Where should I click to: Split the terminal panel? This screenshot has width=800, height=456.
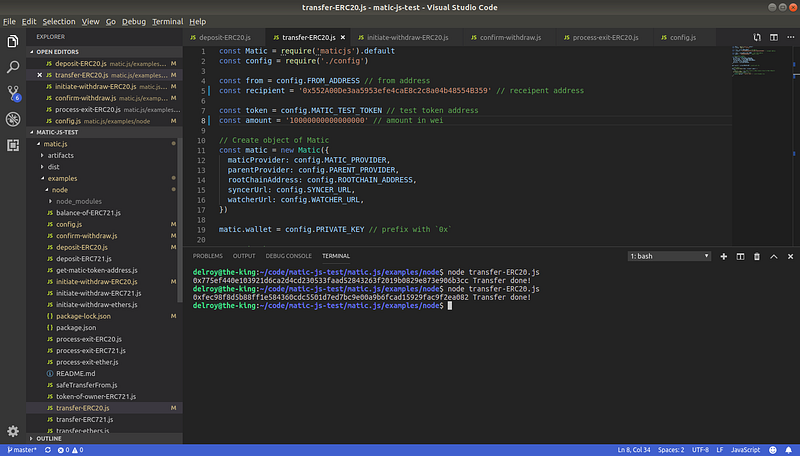coord(740,256)
